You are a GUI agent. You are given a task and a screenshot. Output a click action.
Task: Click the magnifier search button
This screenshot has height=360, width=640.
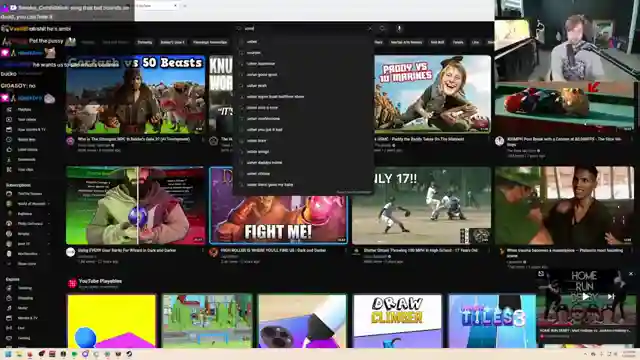(x=382, y=29)
